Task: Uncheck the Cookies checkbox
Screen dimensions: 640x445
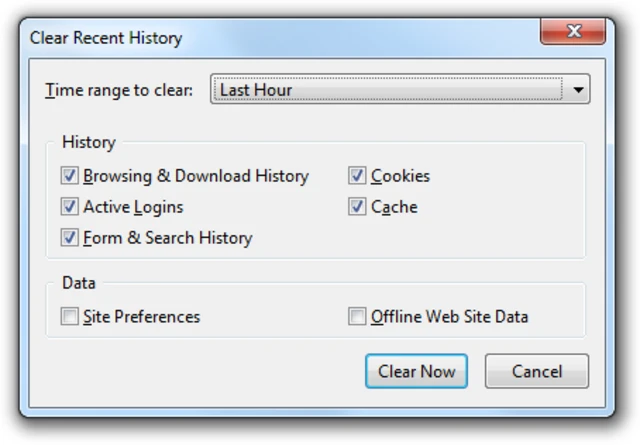Action: tap(357, 176)
